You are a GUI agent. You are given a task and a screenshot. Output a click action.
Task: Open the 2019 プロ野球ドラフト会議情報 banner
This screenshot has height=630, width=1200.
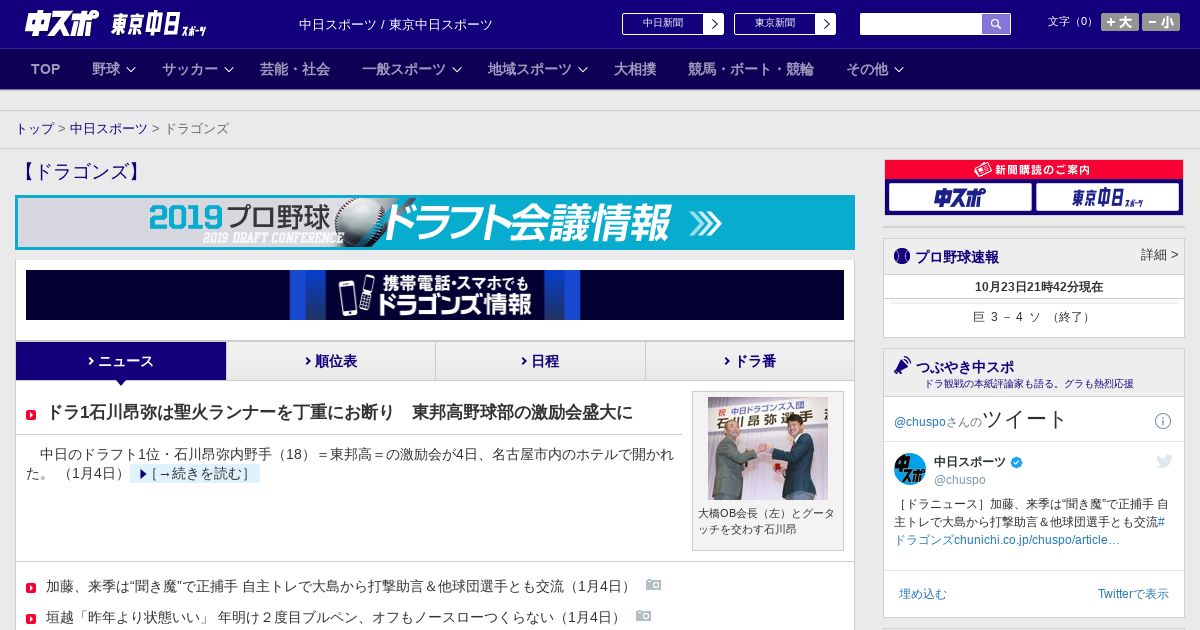pos(435,222)
